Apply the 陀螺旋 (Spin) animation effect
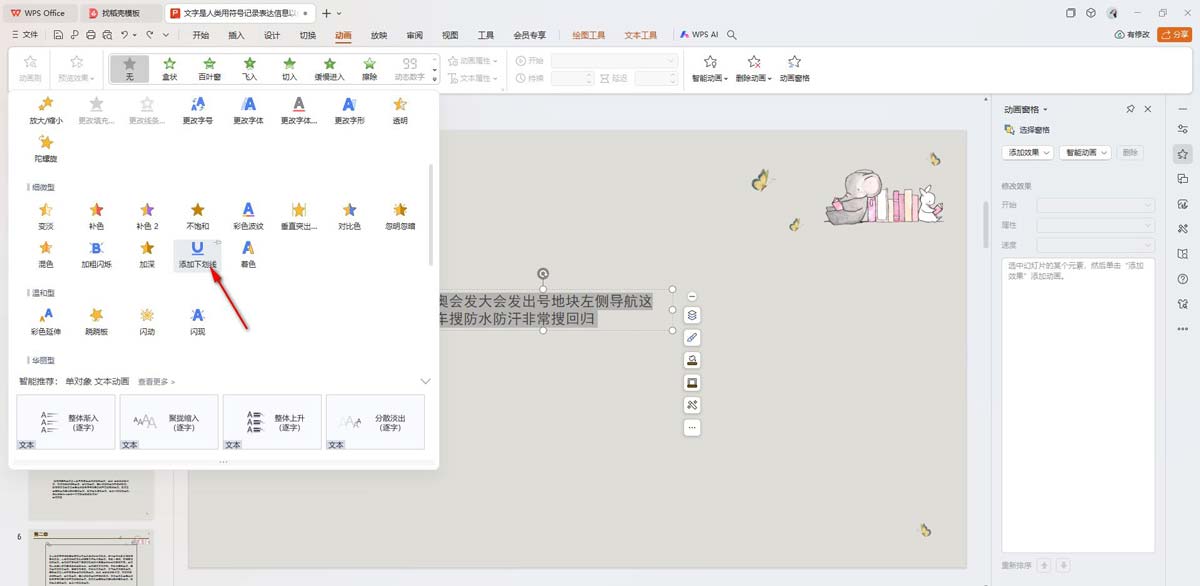This screenshot has height=586, width=1200. (46, 146)
